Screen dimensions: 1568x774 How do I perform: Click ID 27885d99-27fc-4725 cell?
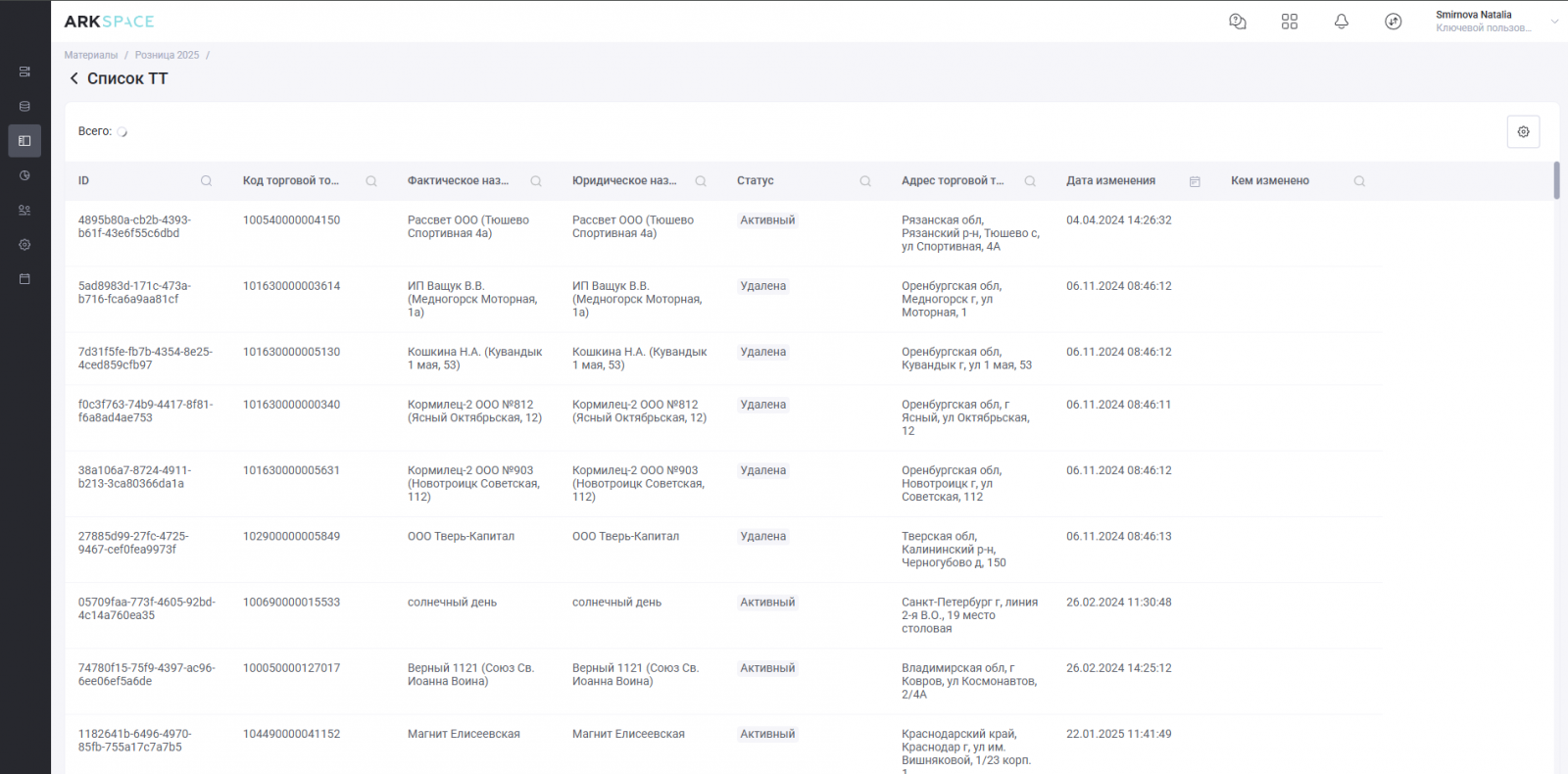tap(133, 543)
